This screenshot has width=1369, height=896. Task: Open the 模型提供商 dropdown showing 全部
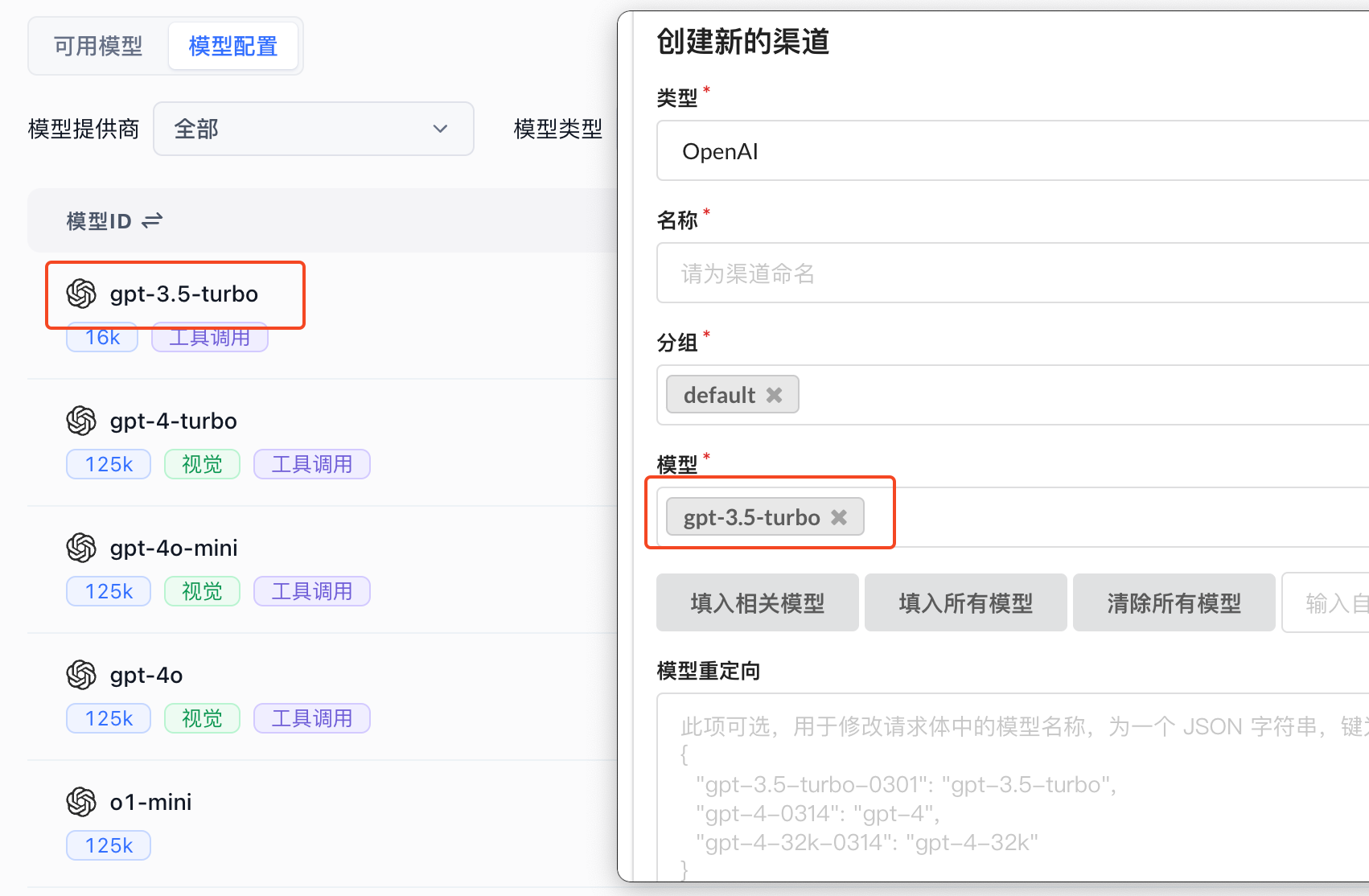point(313,129)
